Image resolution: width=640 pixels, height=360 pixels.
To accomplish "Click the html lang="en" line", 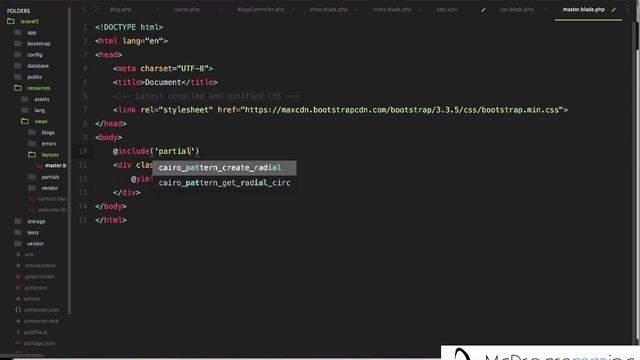I will 131,41.
